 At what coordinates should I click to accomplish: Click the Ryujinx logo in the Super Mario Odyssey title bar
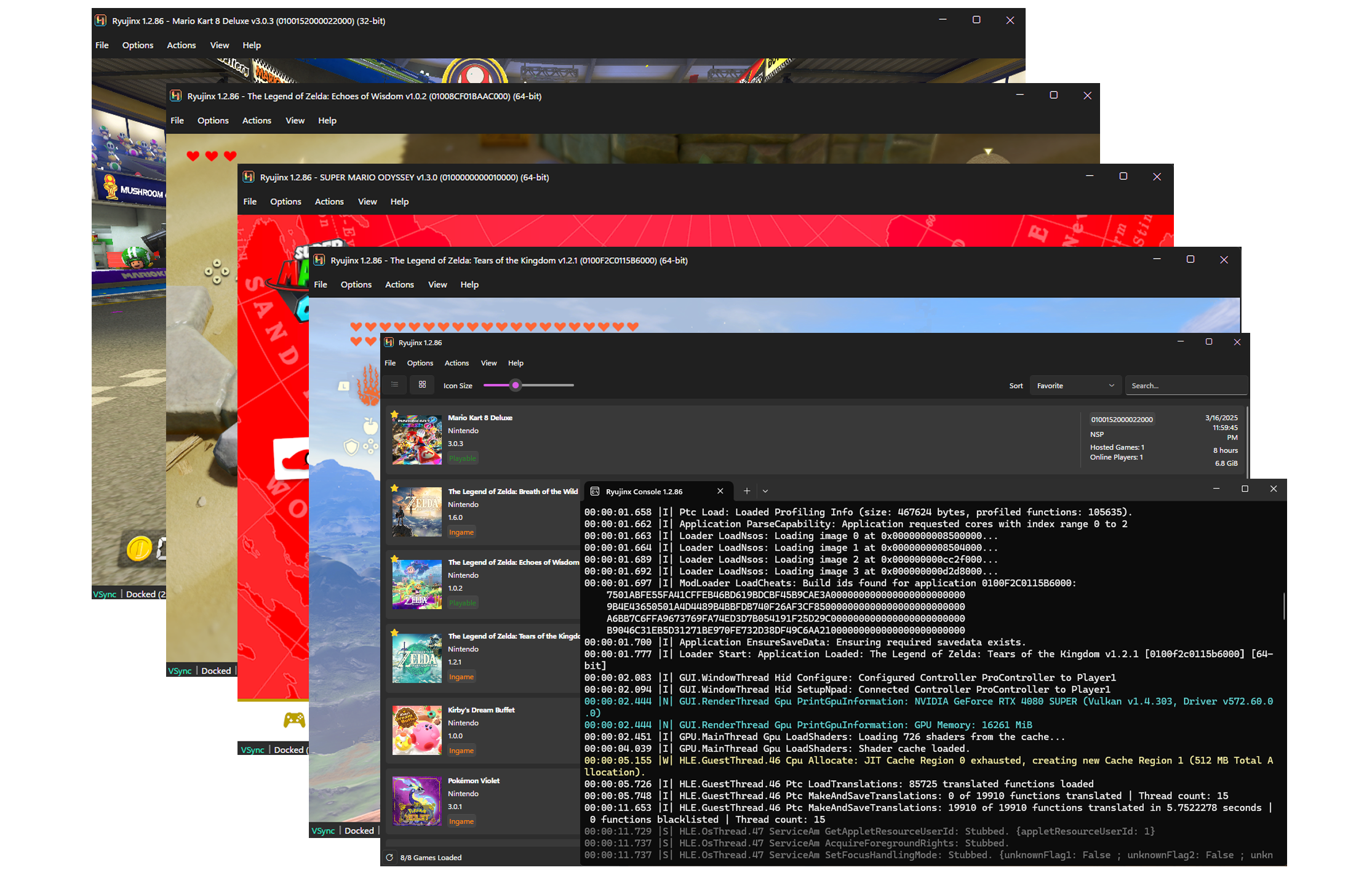click(x=249, y=177)
